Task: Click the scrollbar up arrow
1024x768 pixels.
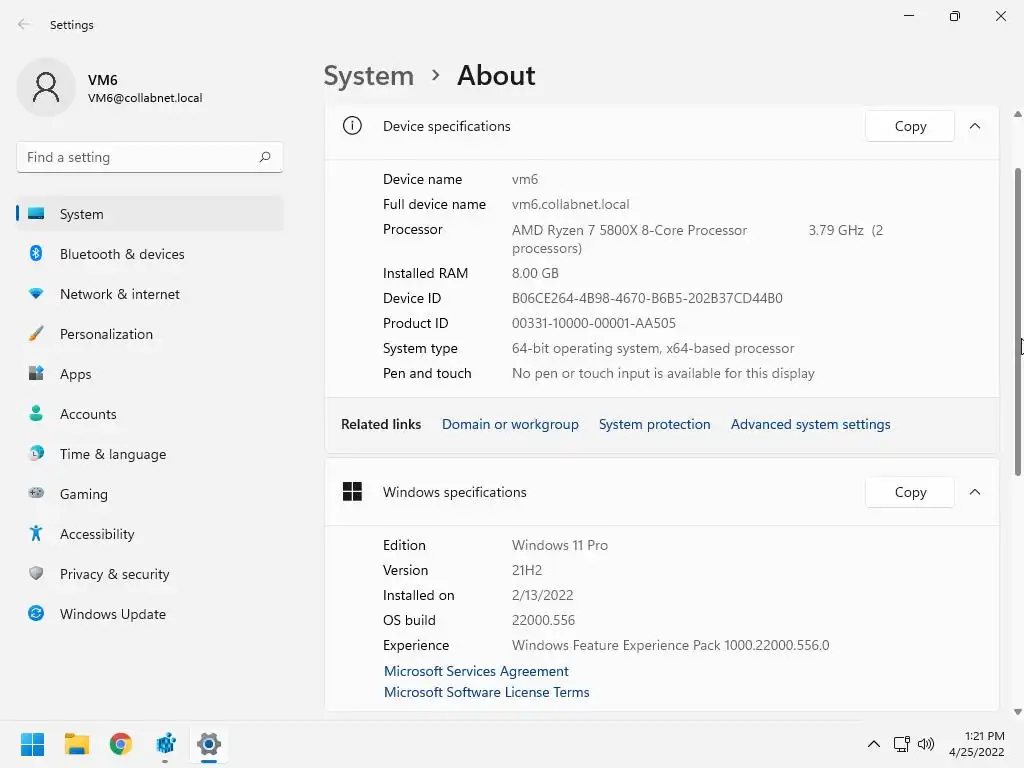Action: point(1017,114)
